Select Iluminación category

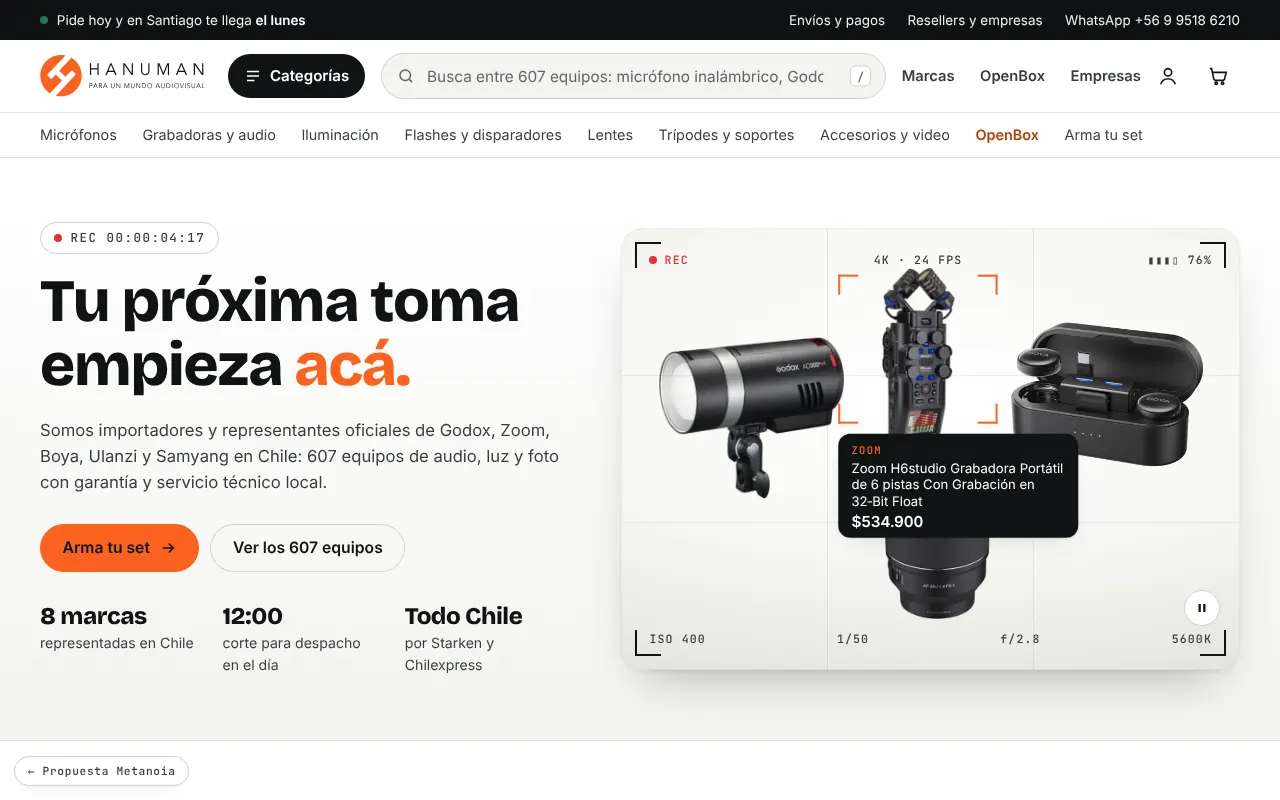point(340,135)
